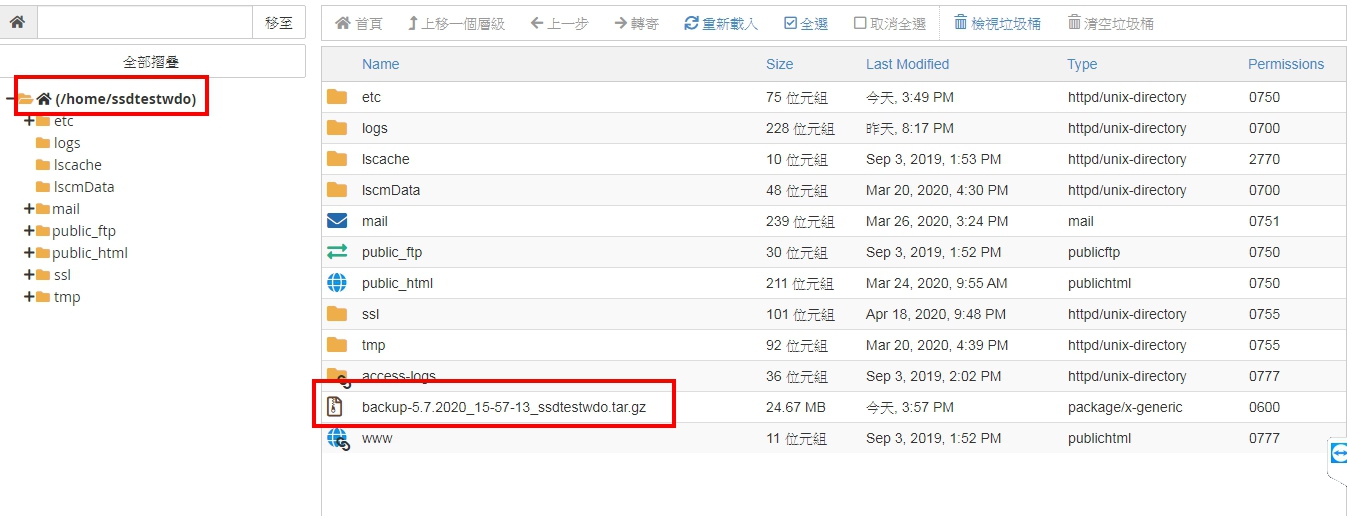Click the public_html globe icon
Image resolution: width=1347 pixels, height=516 pixels.
[x=337, y=283]
